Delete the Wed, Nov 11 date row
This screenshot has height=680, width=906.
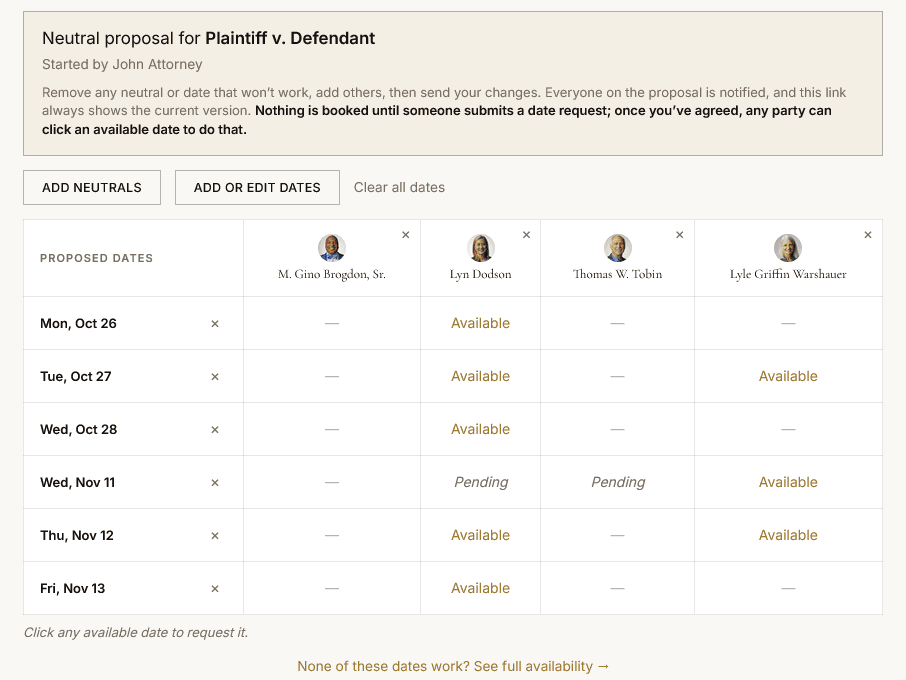tap(215, 482)
